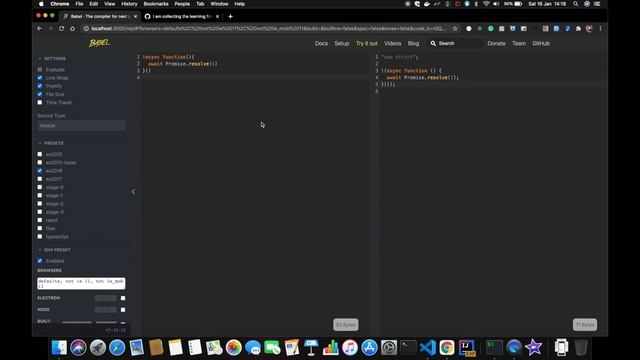Enable the stage-3 preset
The image size is (640, 360).
[40, 212]
